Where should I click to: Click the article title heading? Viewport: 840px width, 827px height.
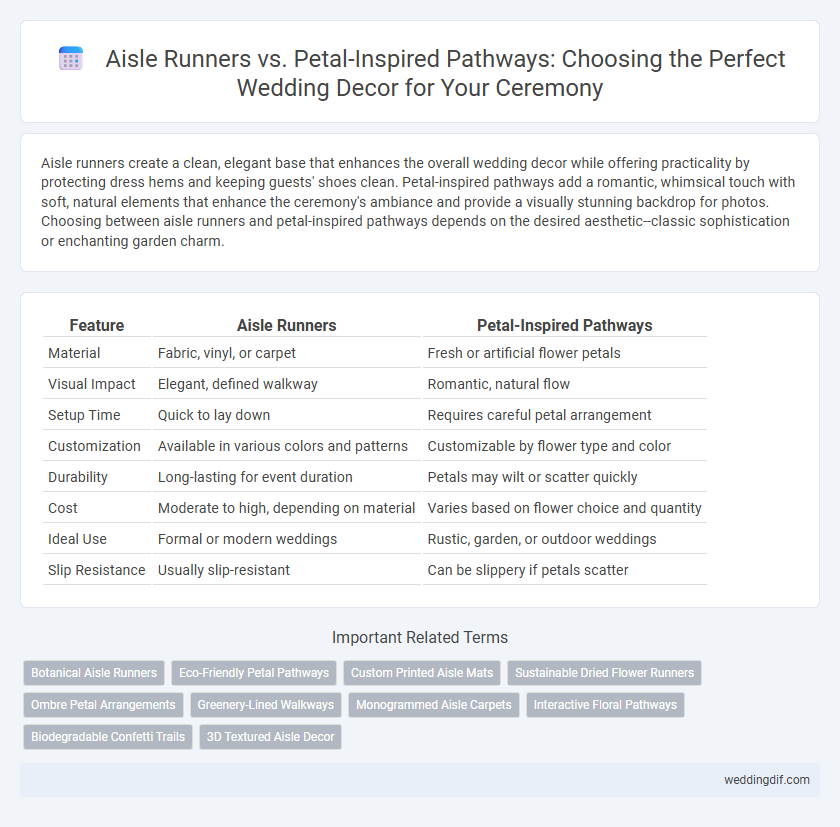click(420, 73)
